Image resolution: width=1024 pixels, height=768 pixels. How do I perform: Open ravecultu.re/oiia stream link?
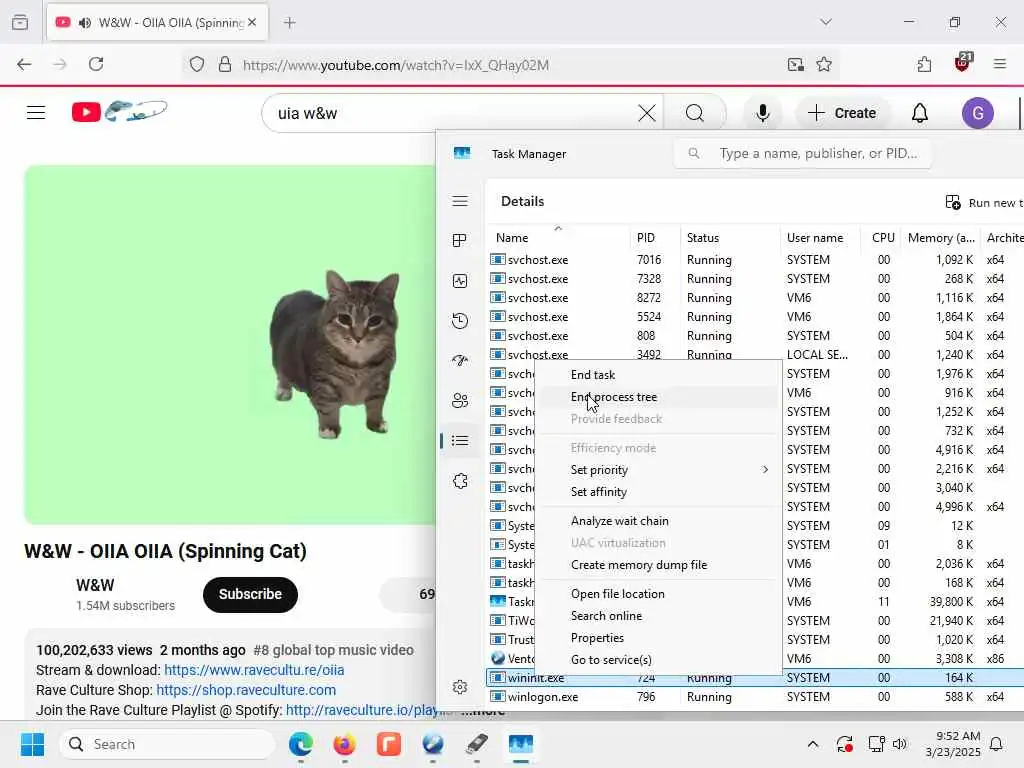click(x=254, y=670)
